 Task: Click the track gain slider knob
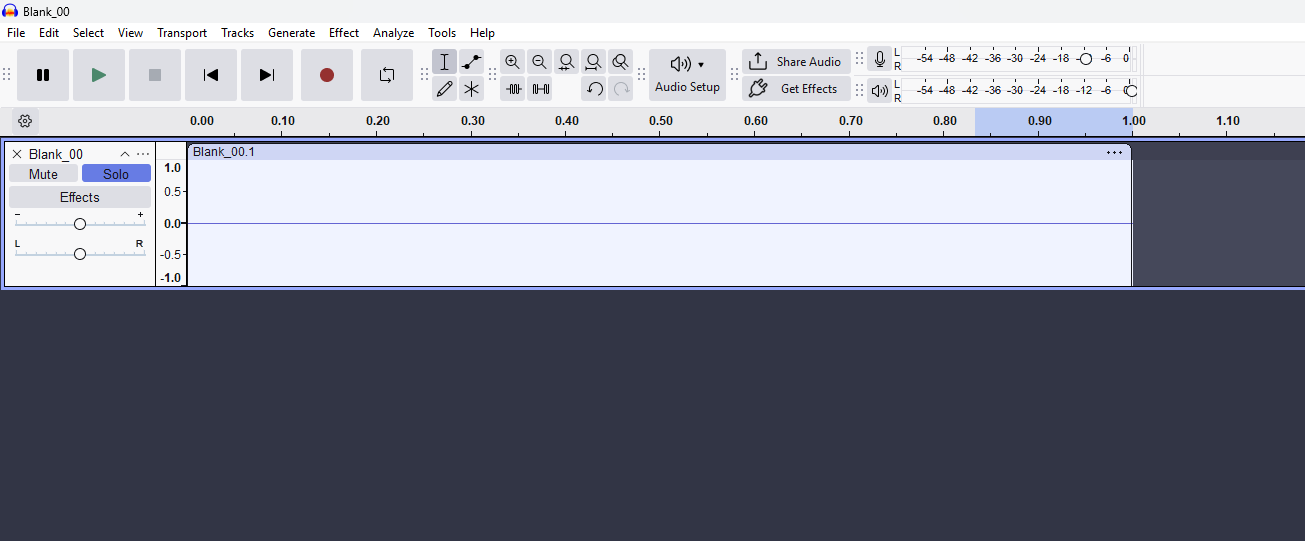pos(80,224)
